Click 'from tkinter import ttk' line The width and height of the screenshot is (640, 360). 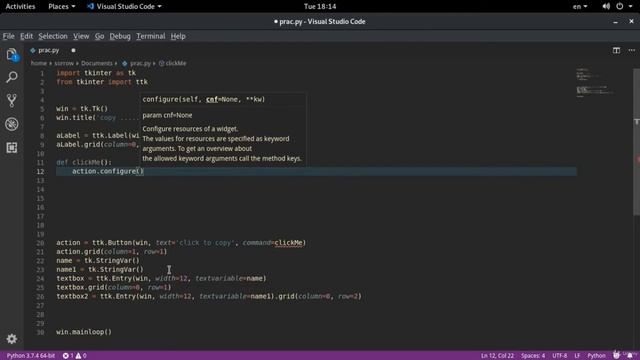[102, 82]
